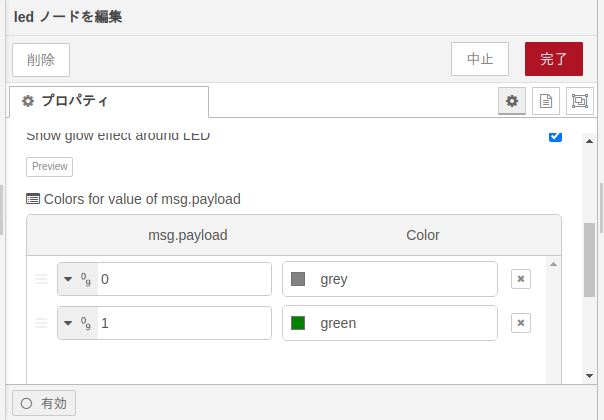Remove the grey color row
This screenshot has height=420, width=604.
(520, 279)
